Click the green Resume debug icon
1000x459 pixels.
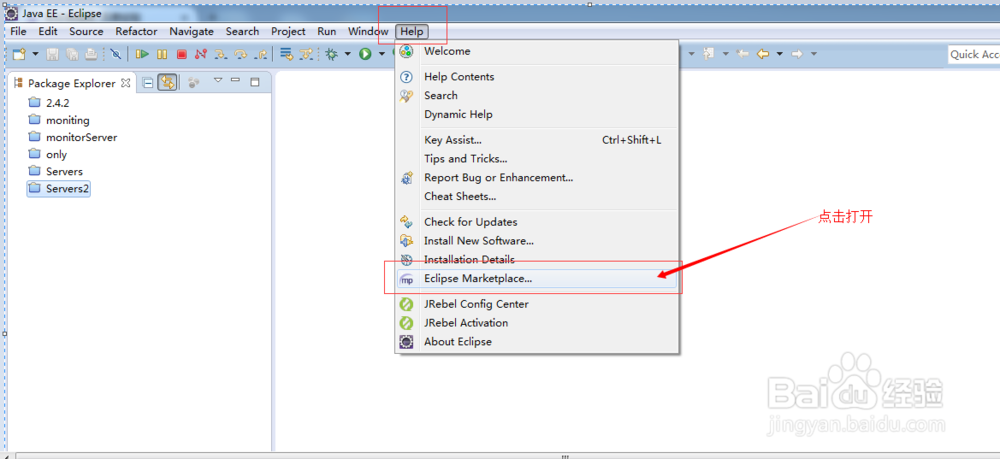click(142, 54)
